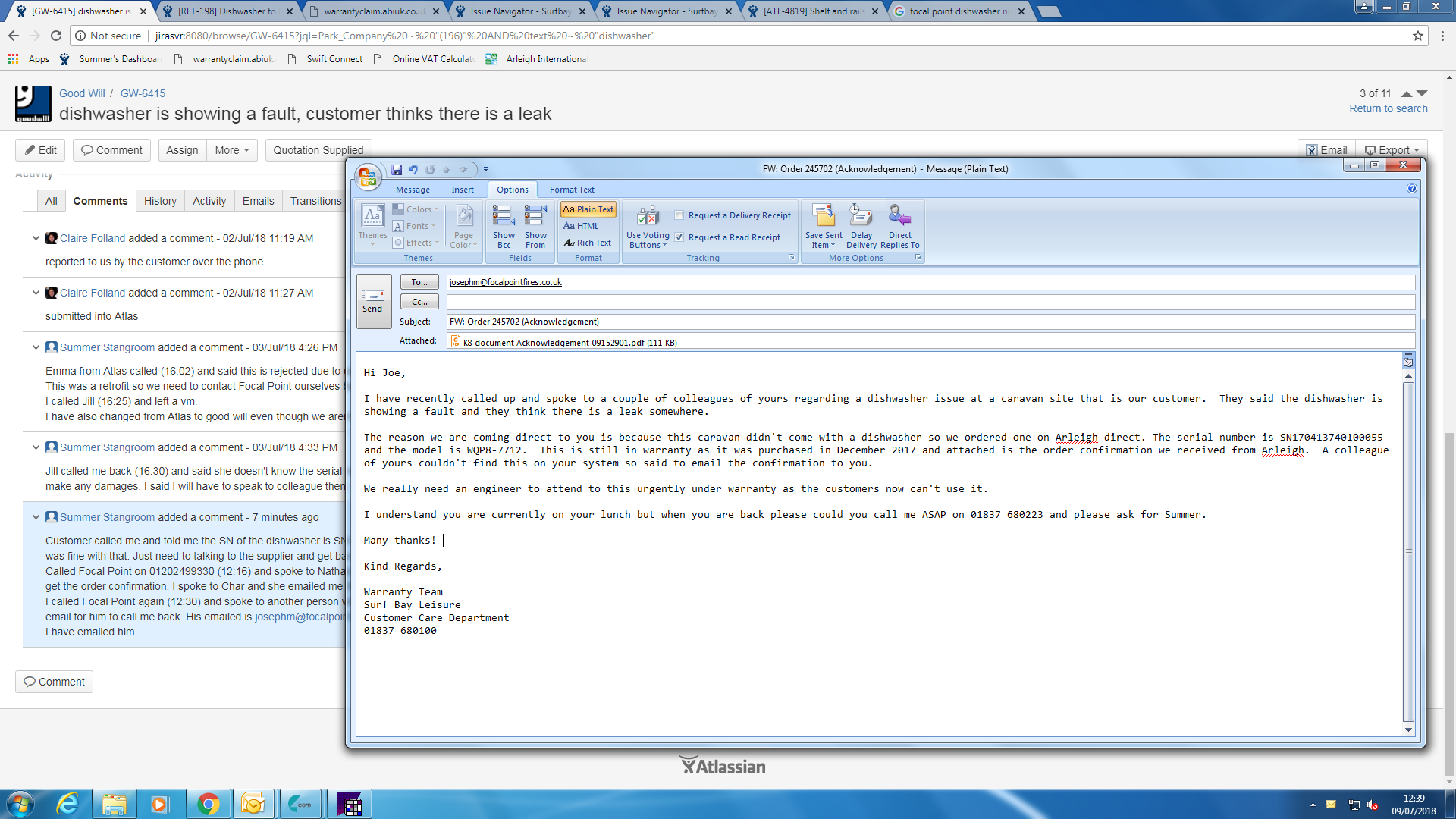Open Use Voting Buttons dropdown
The height and width of the screenshot is (819, 1456).
click(648, 226)
